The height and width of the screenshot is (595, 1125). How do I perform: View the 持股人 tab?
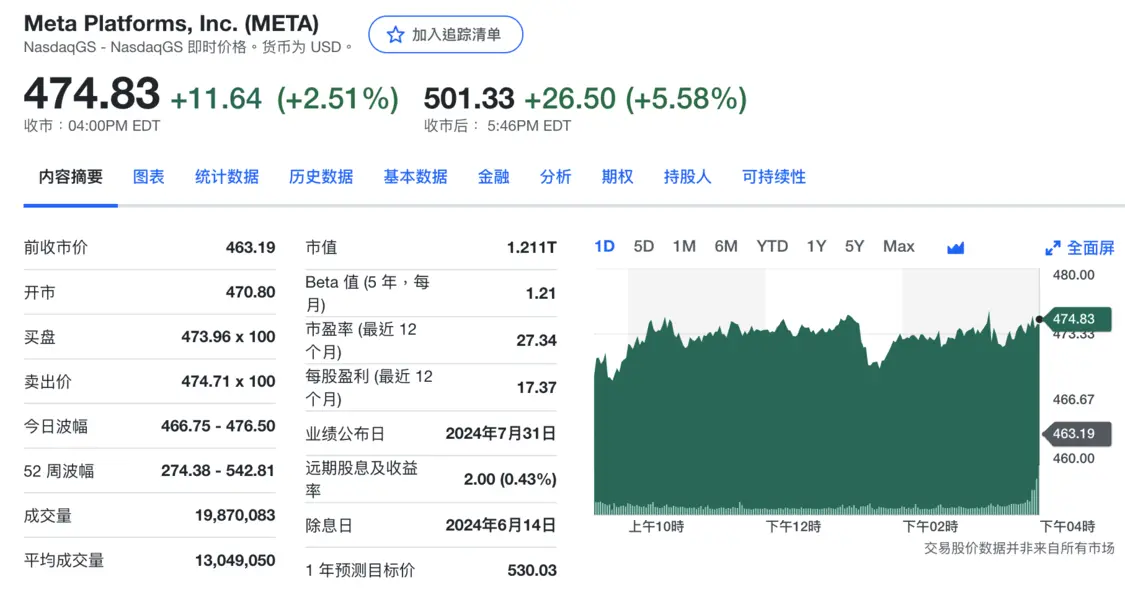(x=687, y=177)
